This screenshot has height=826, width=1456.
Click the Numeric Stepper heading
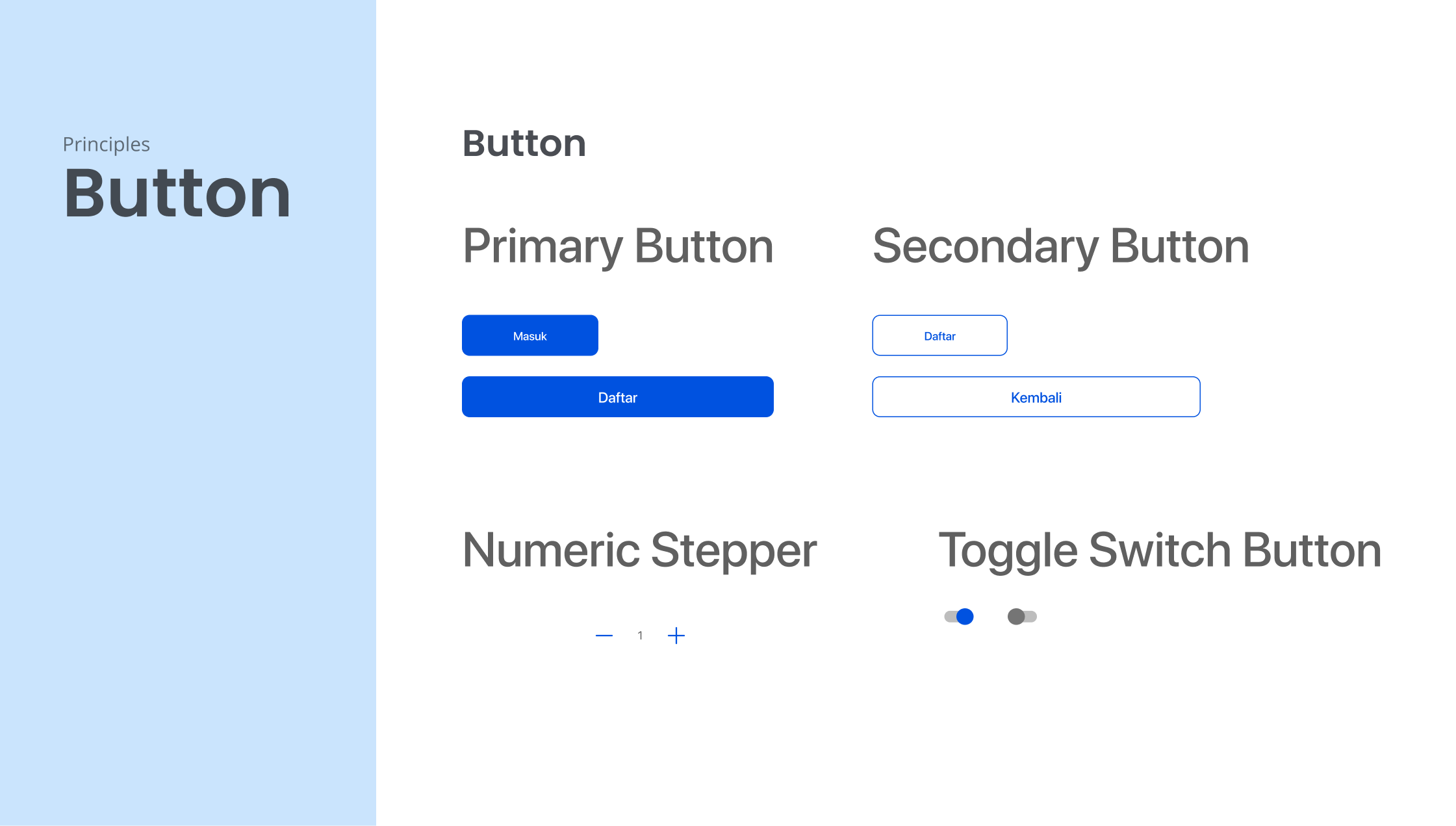pyautogui.click(x=639, y=550)
